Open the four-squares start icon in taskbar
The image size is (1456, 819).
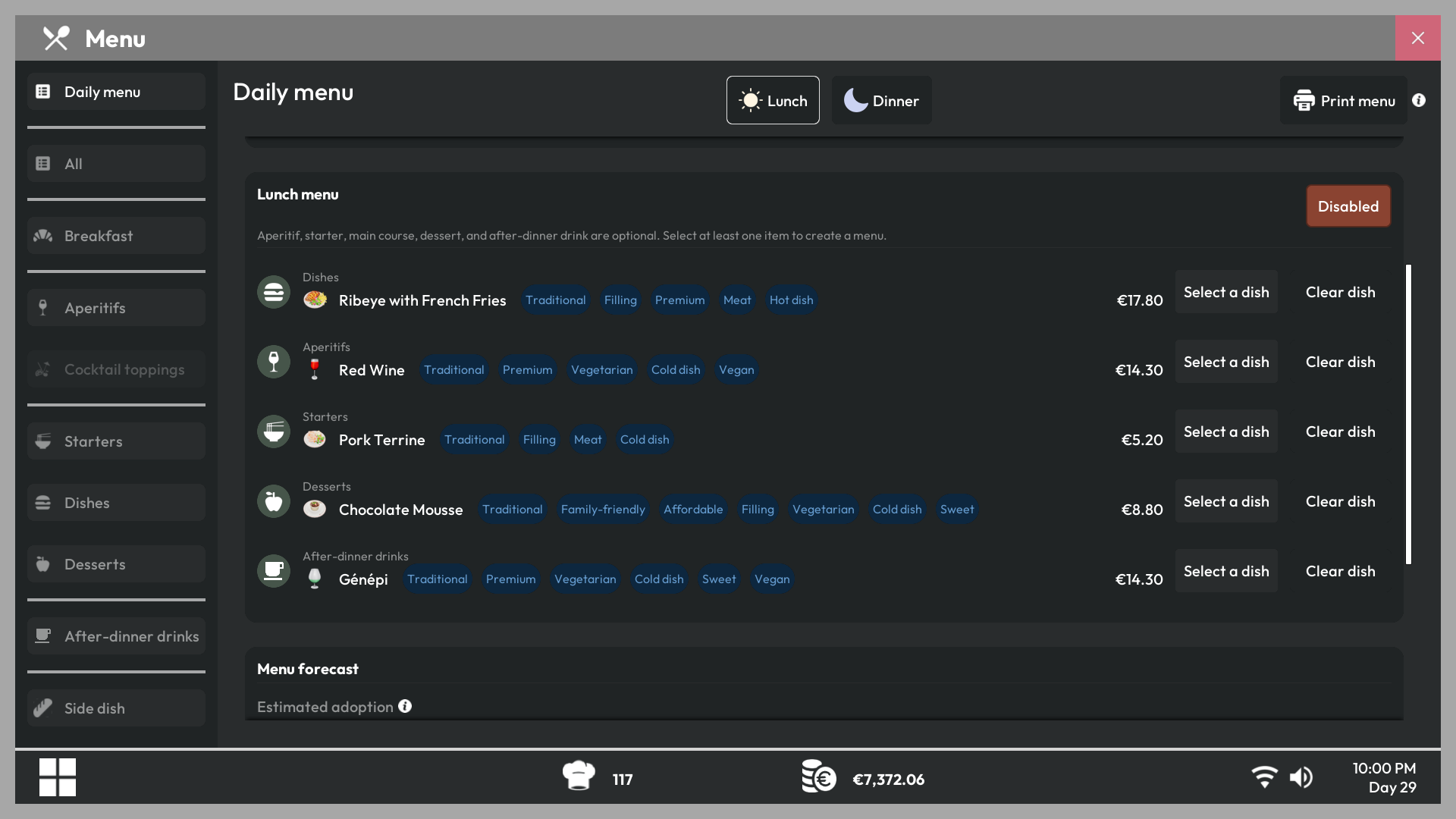coord(58,777)
